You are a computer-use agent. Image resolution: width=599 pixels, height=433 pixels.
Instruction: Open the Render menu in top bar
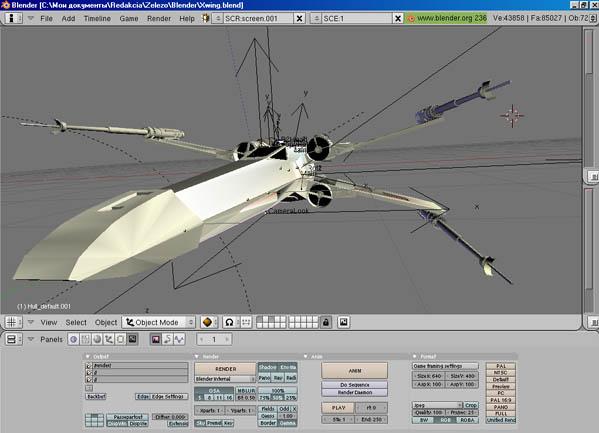tap(159, 18)
